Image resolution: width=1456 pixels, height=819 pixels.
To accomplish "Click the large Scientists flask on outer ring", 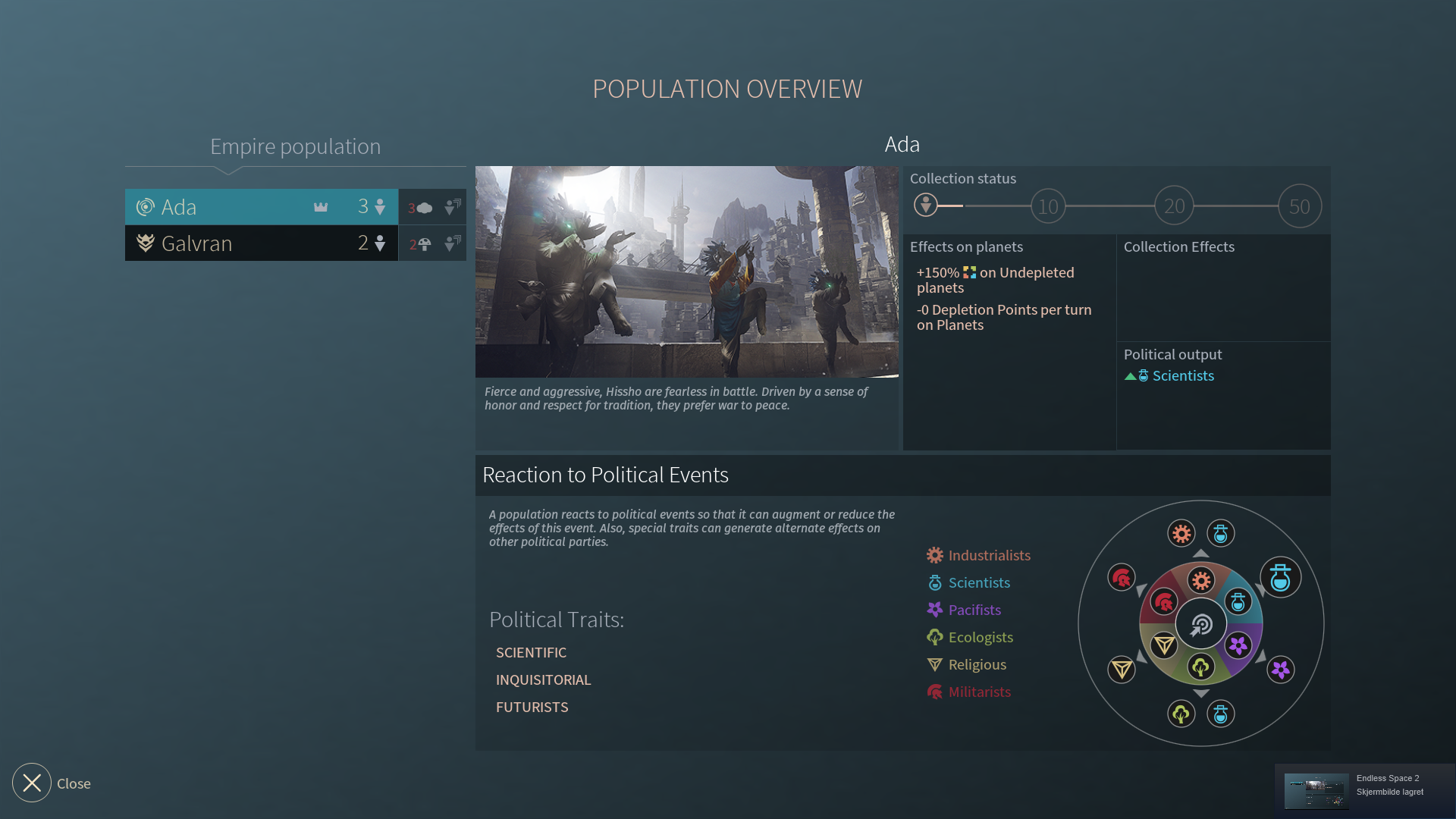I will [x=1281, y=577].
